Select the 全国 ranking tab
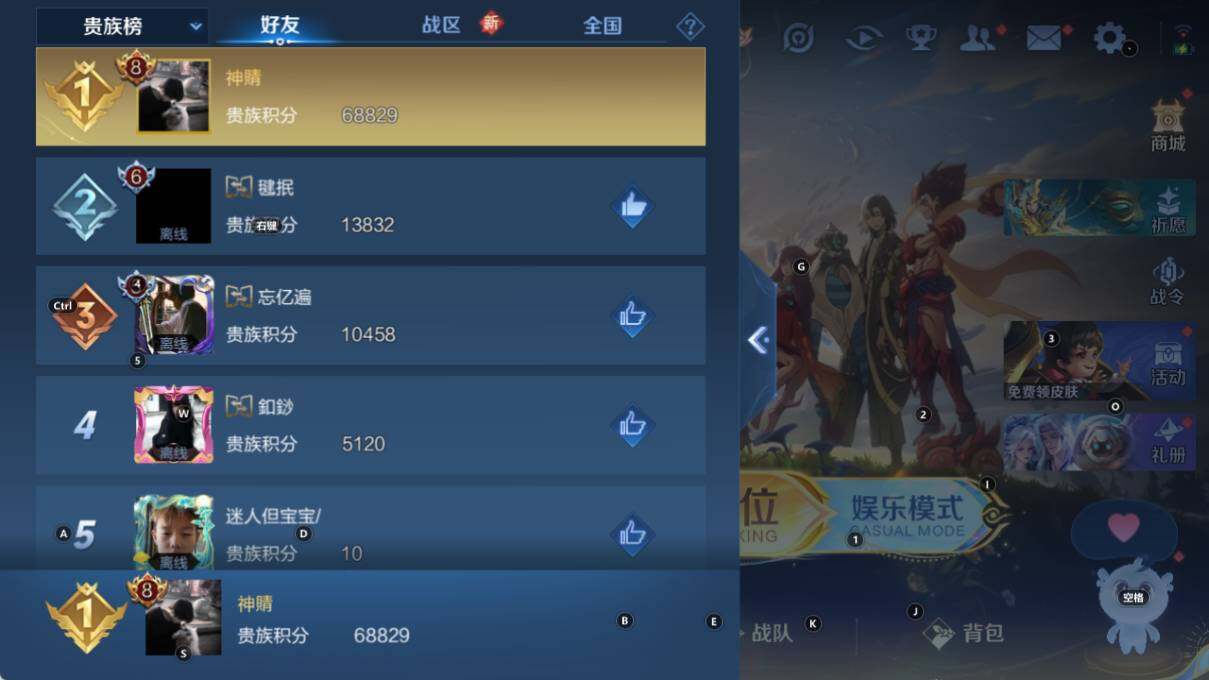Screen dimensions: 1209x680 pyautogui.click(x=603, y=25)
